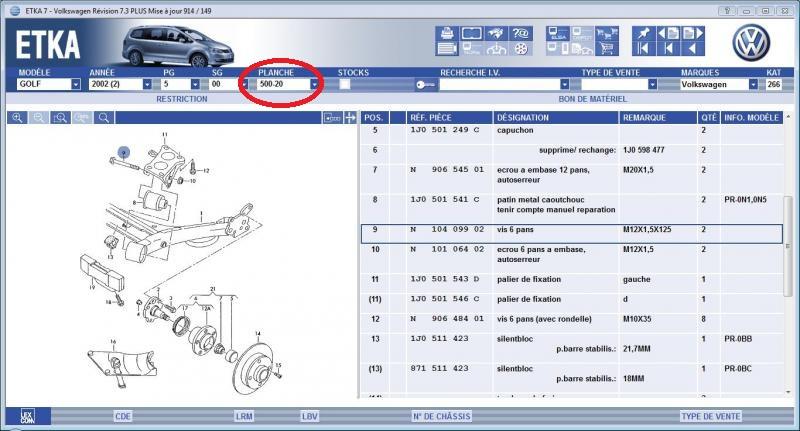Click the plain left triangle back icon
The image size is (800, 431).
[x=693, y=49]
